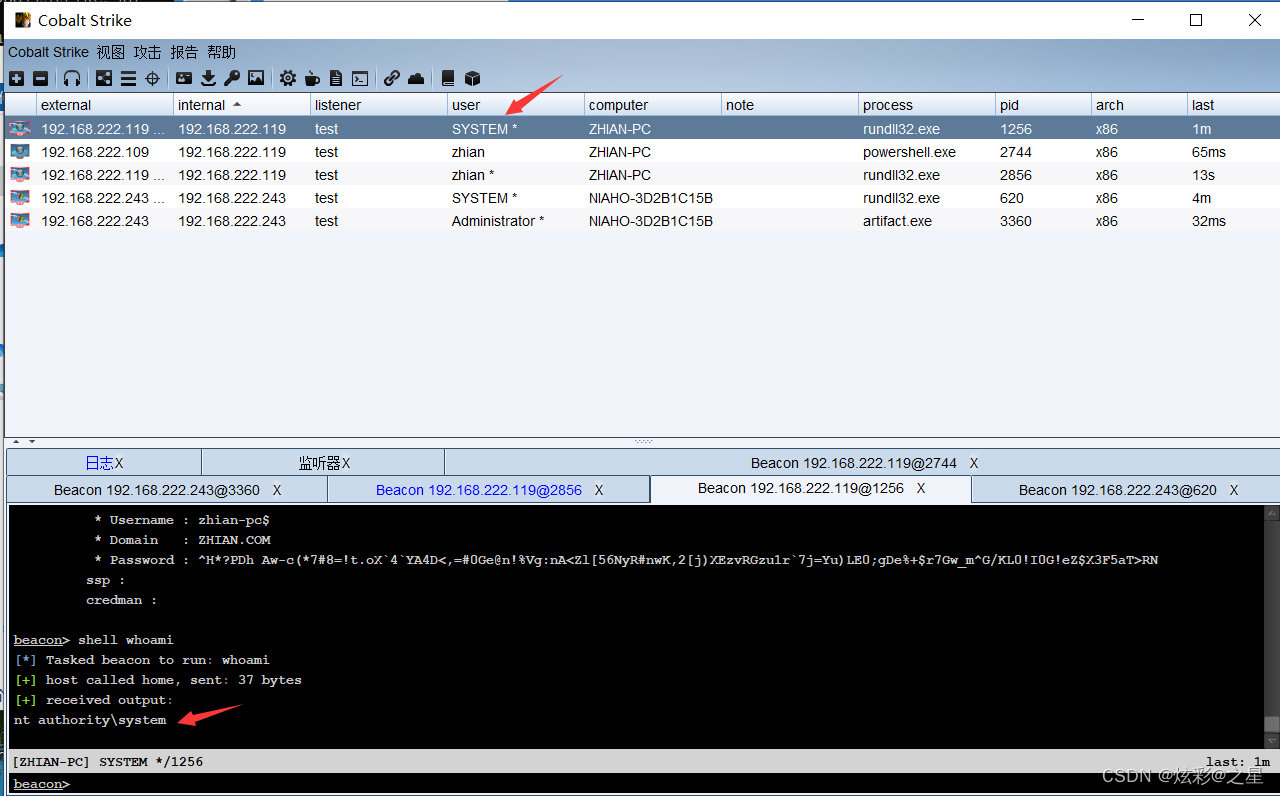Select the Administrator * user cell

515,221
